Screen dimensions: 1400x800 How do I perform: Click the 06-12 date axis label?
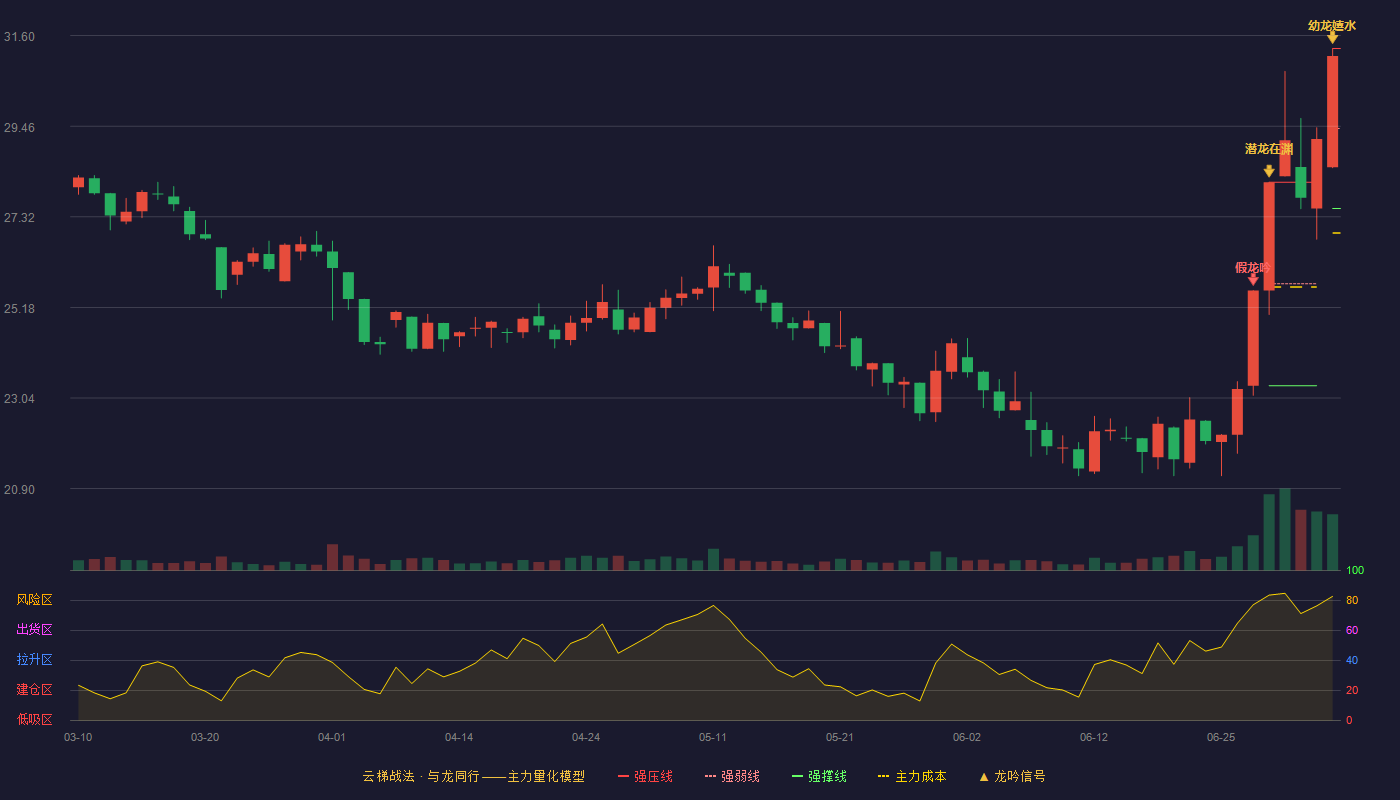pyautogui.click(x=1094, y=737)
